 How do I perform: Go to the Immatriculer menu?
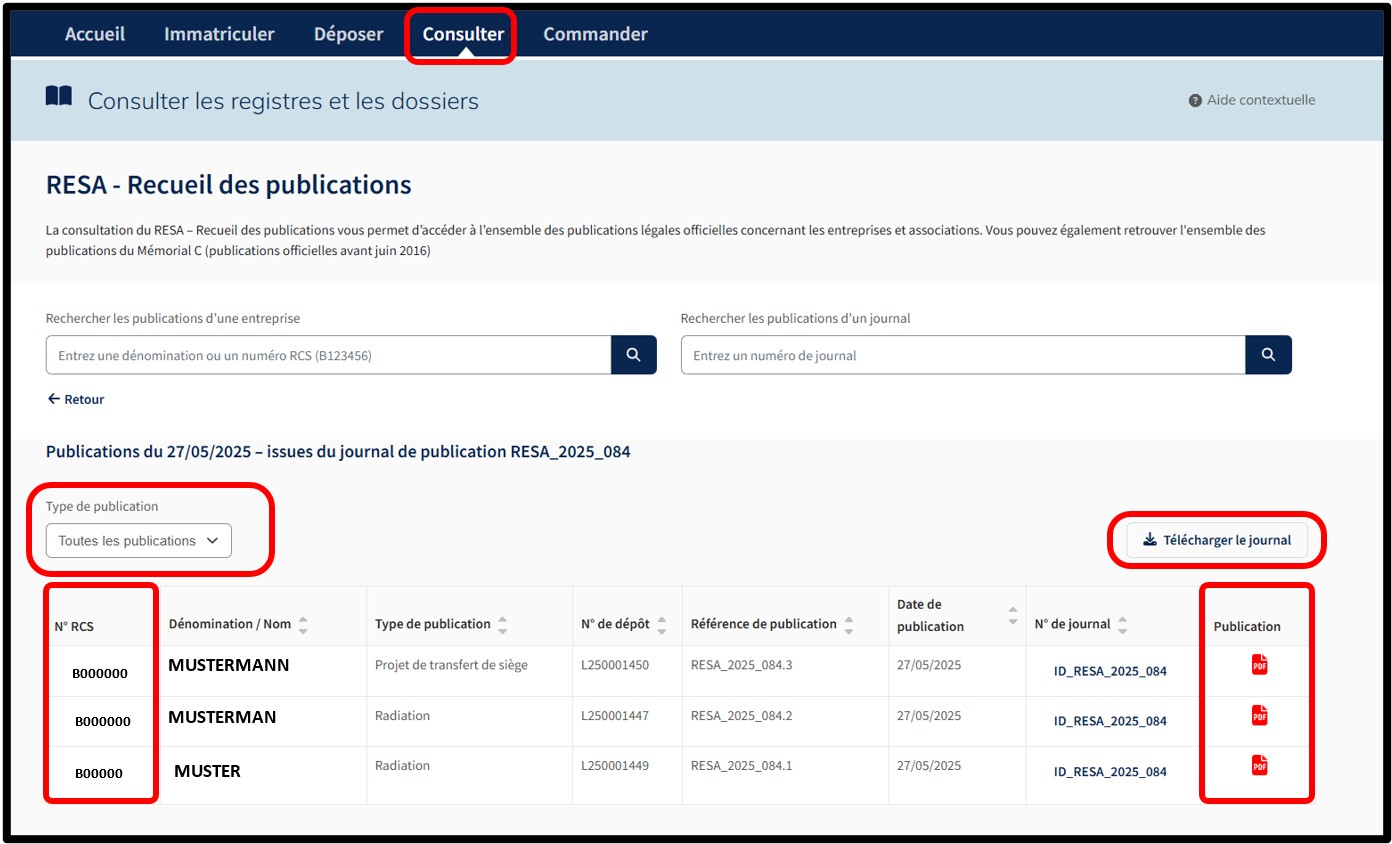pos(219,34)
